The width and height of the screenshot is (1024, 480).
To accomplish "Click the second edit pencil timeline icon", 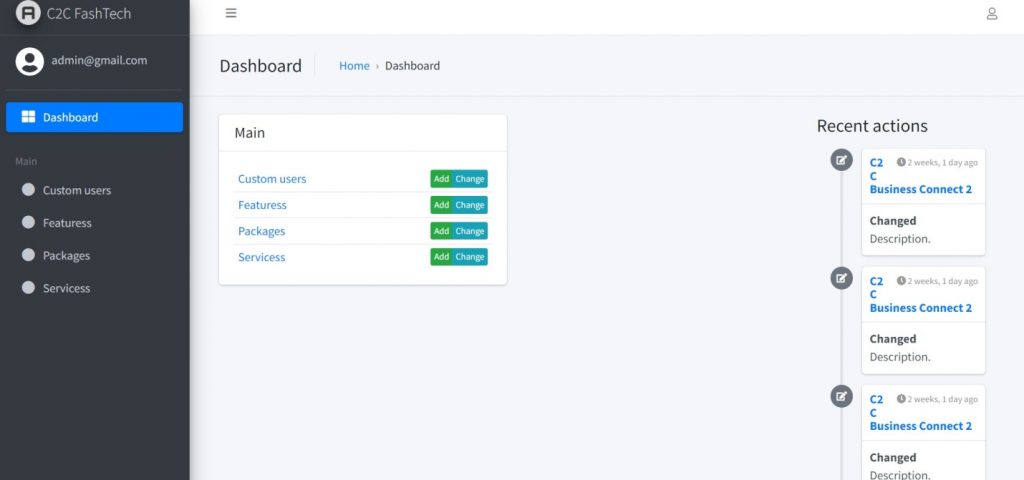I will [x=842, y=278].
